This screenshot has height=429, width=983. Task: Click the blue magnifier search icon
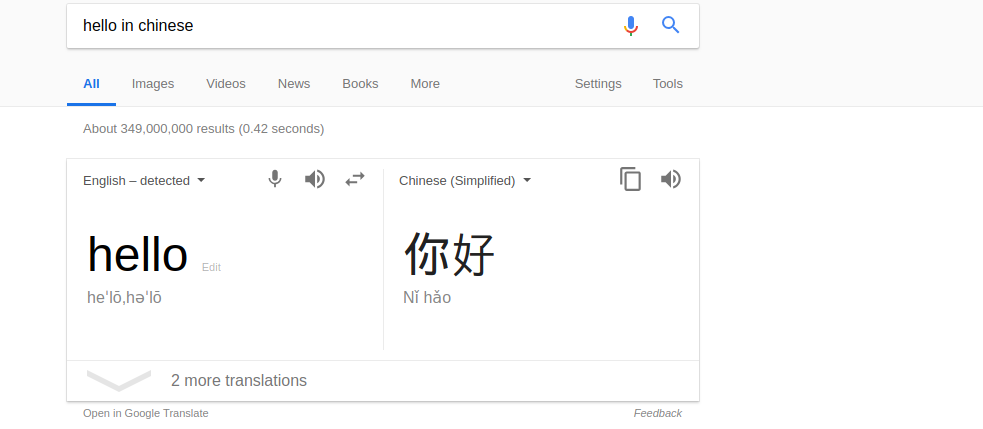(671, 25)
